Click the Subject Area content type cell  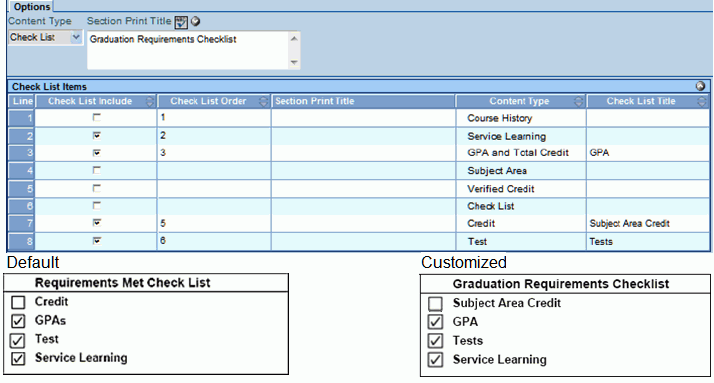520,170
